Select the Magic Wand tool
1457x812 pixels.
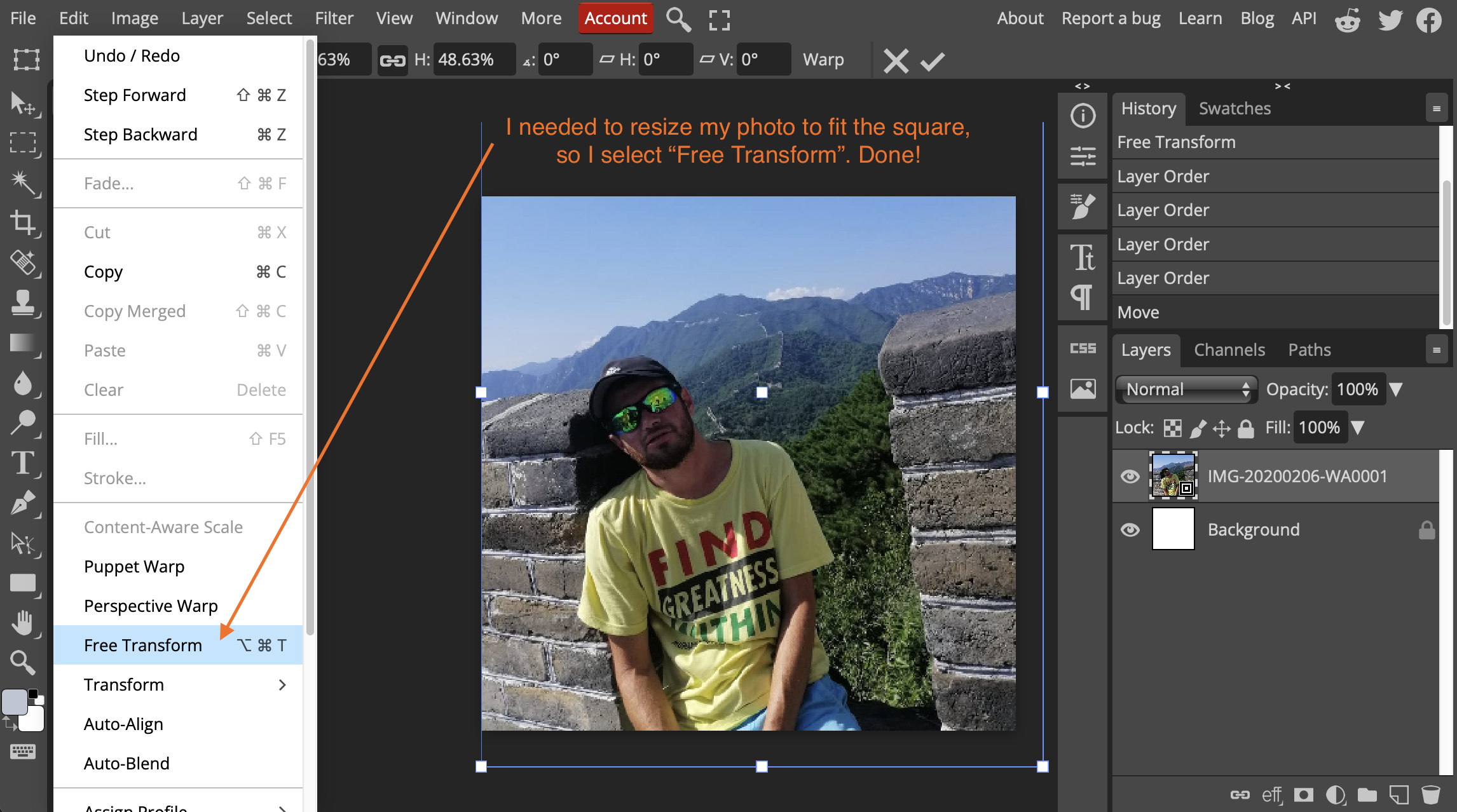click(24, 182)
